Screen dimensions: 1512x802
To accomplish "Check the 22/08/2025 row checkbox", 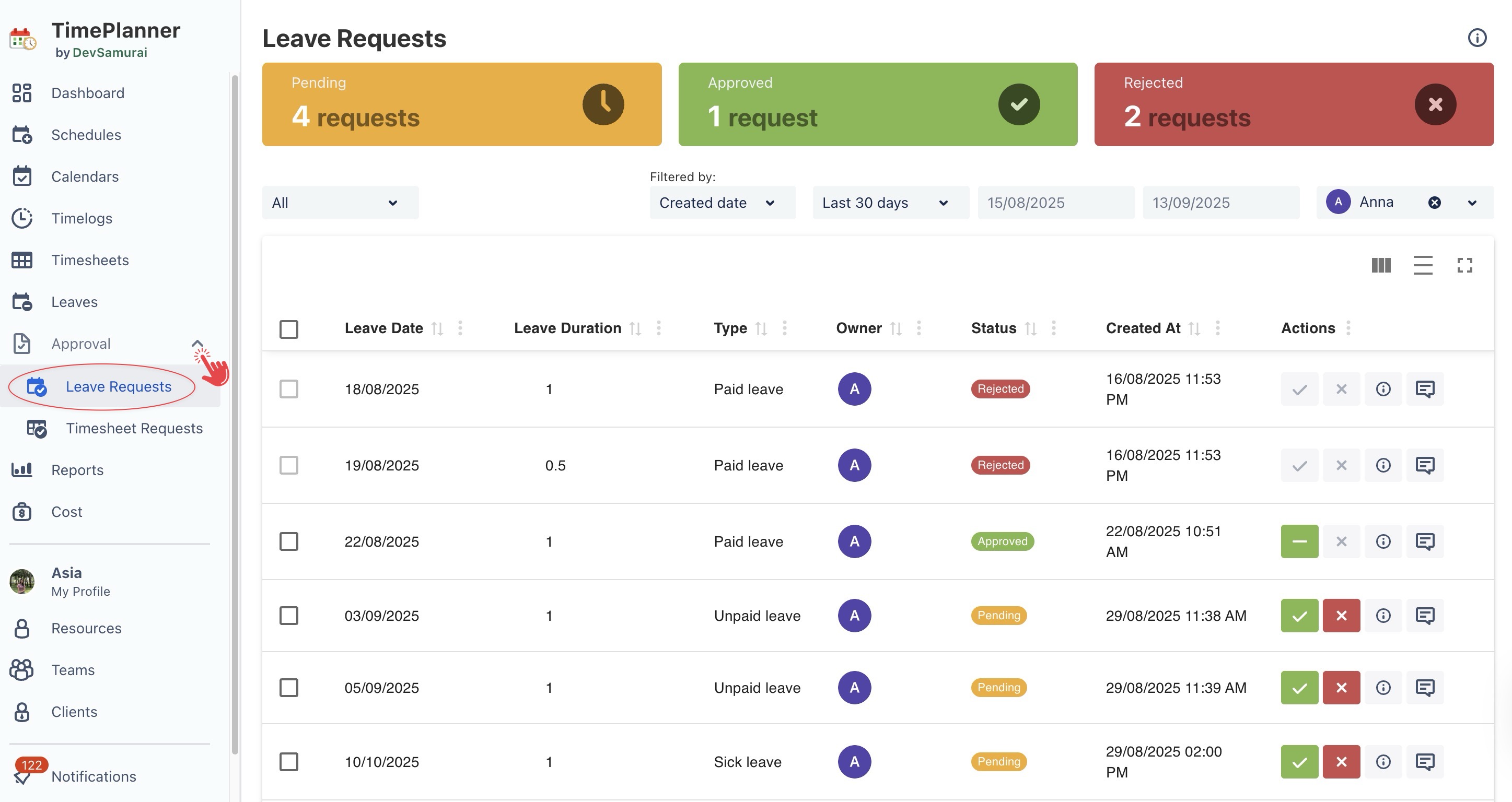I will point(289,541).
